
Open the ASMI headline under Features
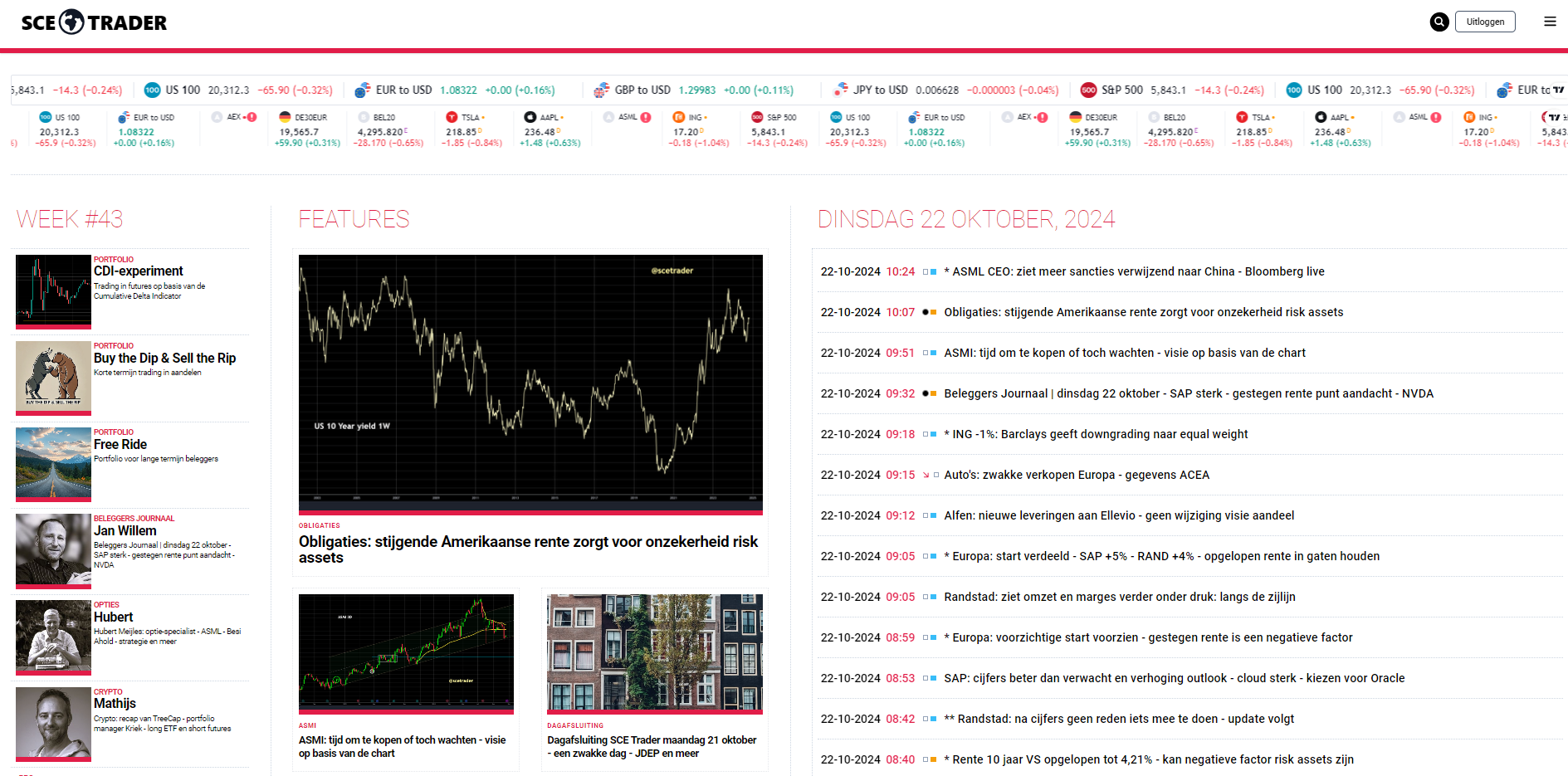[x=403, y=747]
